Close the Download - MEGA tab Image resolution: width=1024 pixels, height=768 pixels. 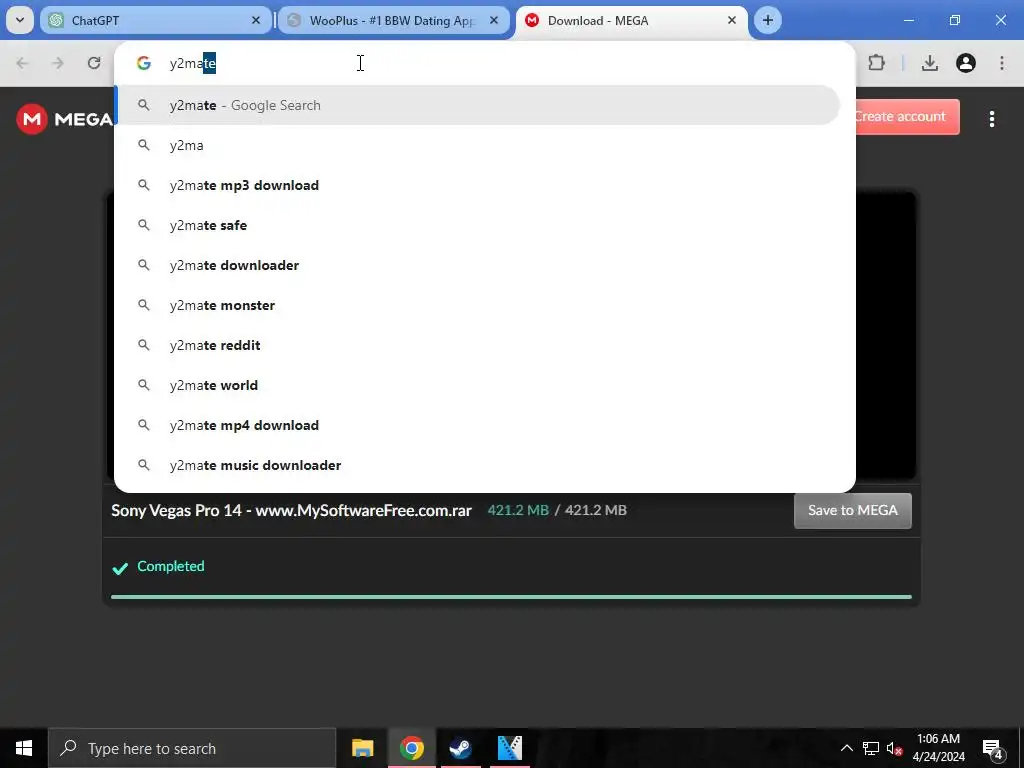(x=732, y=20)
